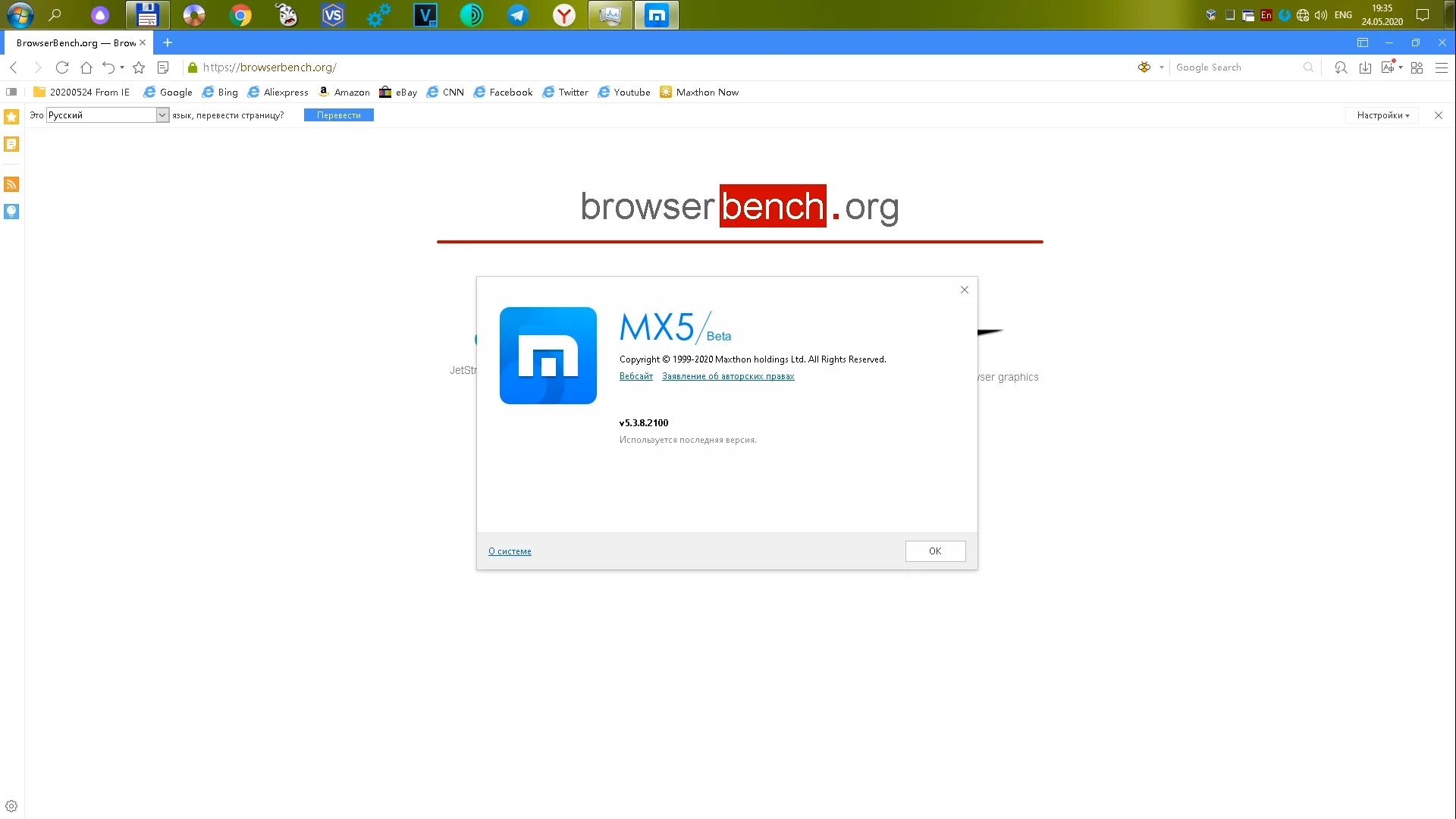Image resolution: width=1456 pixels, height=819 pixels.
Task: Focus the Google Search input field
Action: pos(1236,67)
